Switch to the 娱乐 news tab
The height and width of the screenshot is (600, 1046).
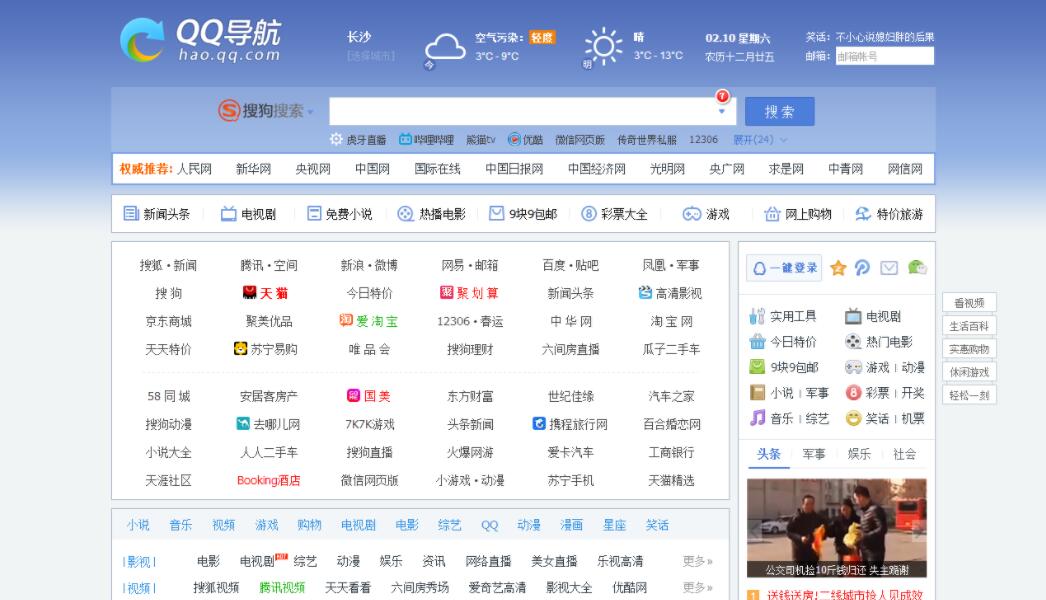click(859, 455)
